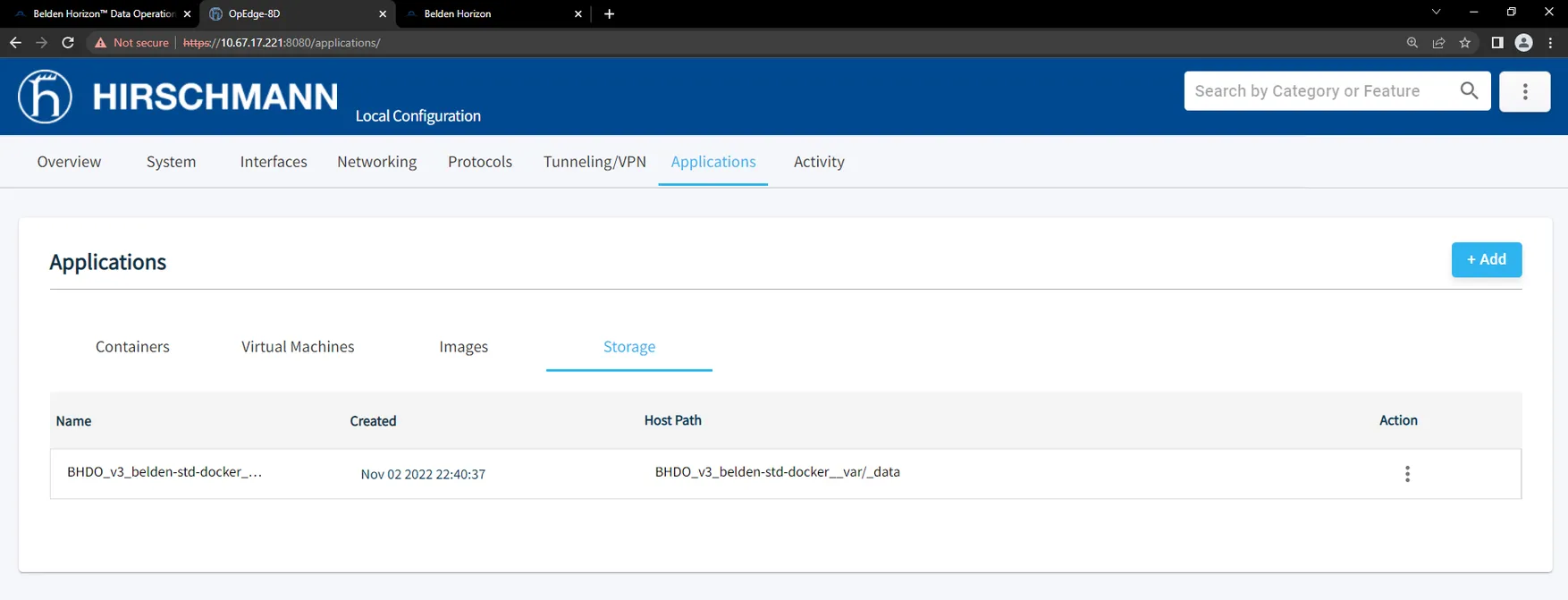Click the Name column header
This screenshot has height=600, width=1568.
(x=73, y=421)
